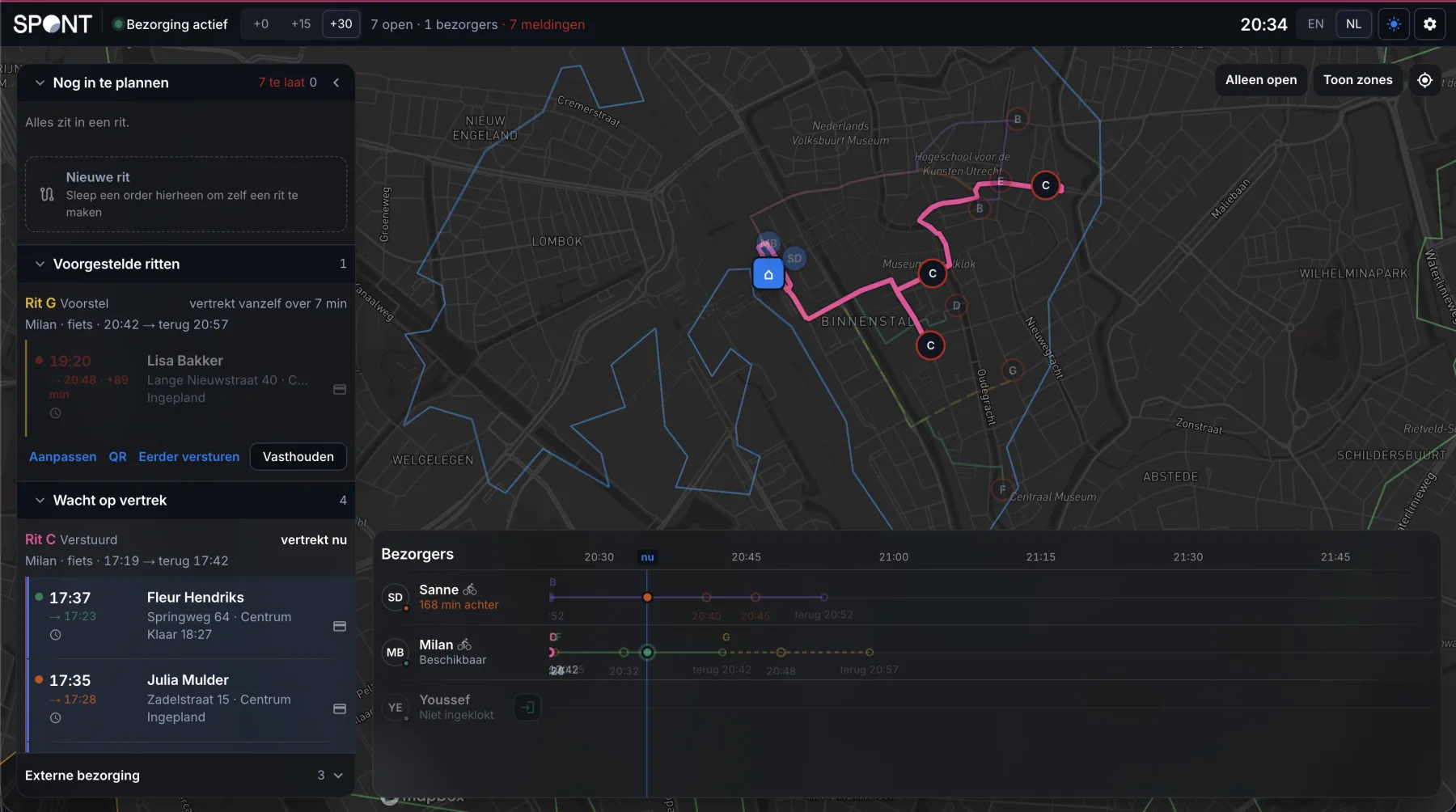Click the 7 te laat counter

click(281, 82)
